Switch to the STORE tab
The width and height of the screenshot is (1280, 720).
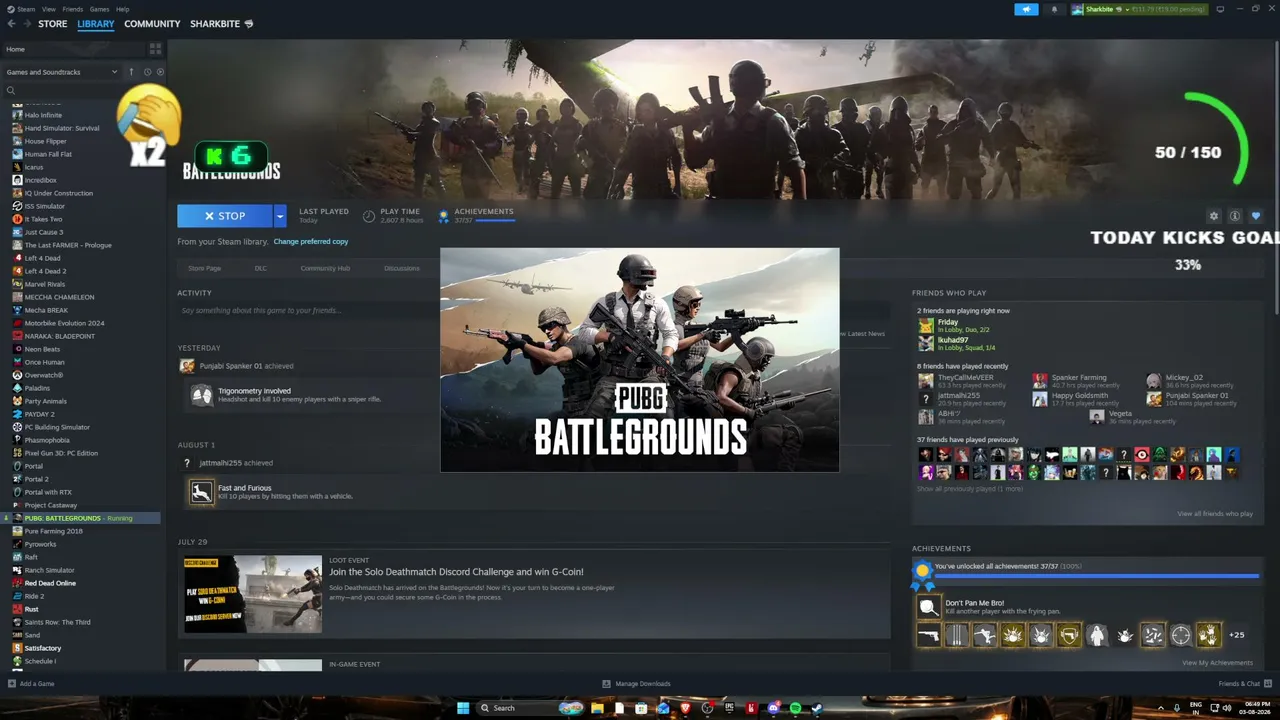(x=53, y=24)
